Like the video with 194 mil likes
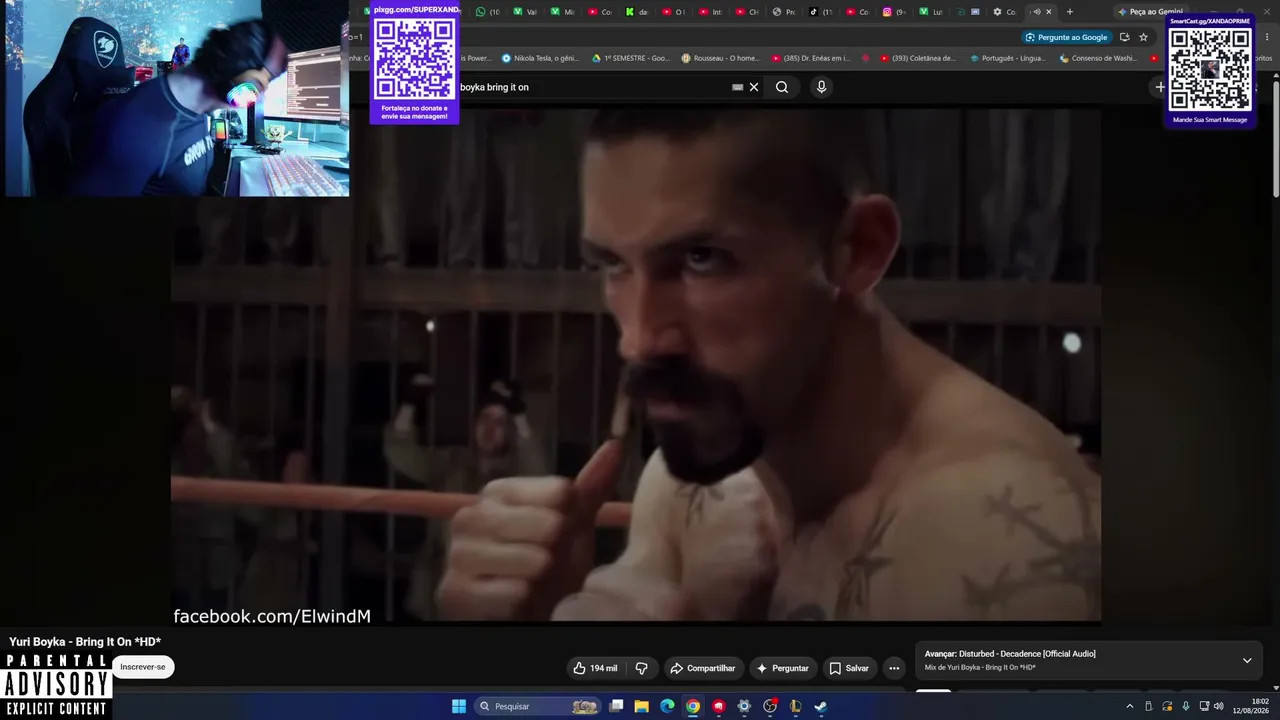Viewport: 1280px width, 720px height. click(595, 668)
